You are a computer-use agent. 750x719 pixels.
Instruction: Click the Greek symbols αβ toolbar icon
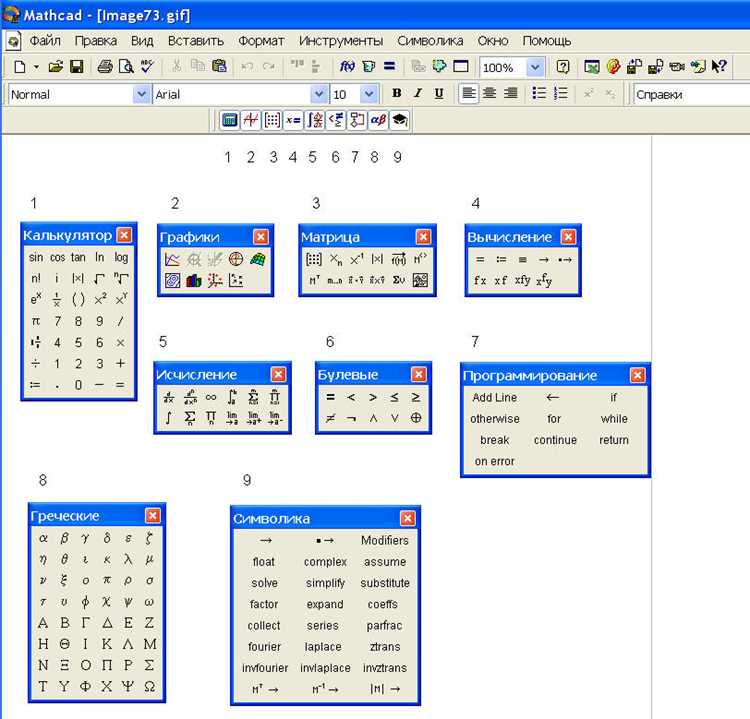tap(378, 120)
